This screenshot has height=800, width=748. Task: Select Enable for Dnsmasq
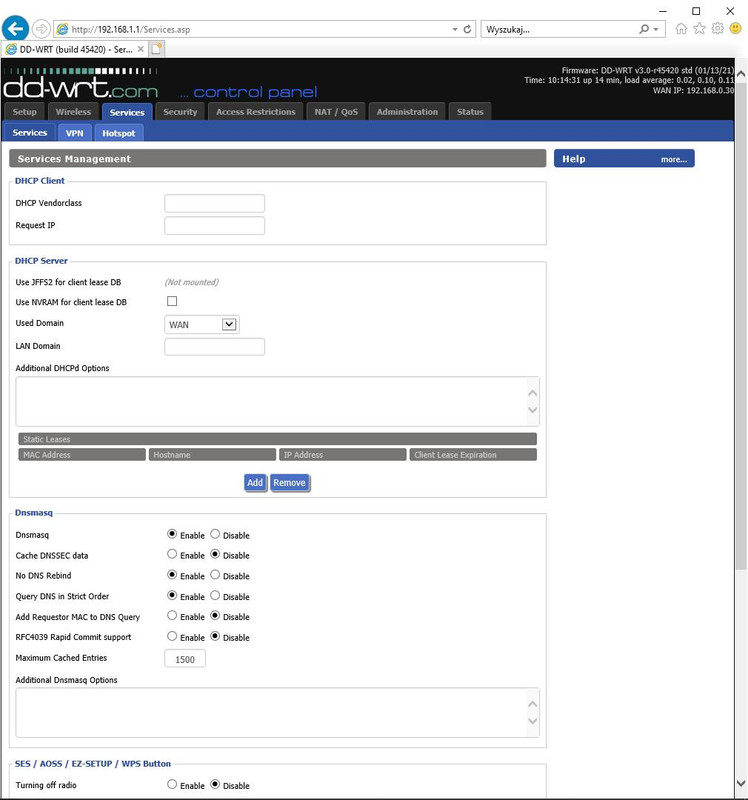coord(172,534)
